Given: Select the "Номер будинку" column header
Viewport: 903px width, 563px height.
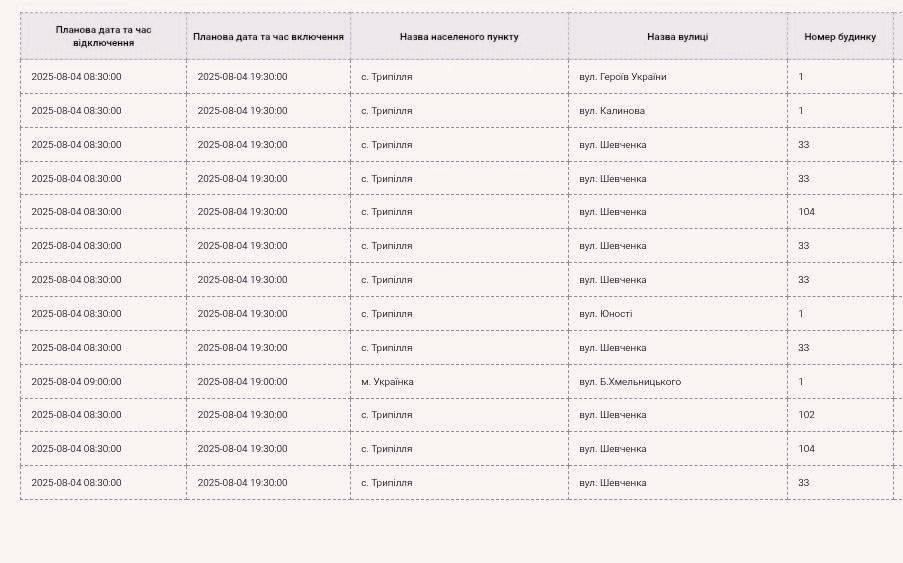Looking at the screenshot, I should tap(839, 37).
